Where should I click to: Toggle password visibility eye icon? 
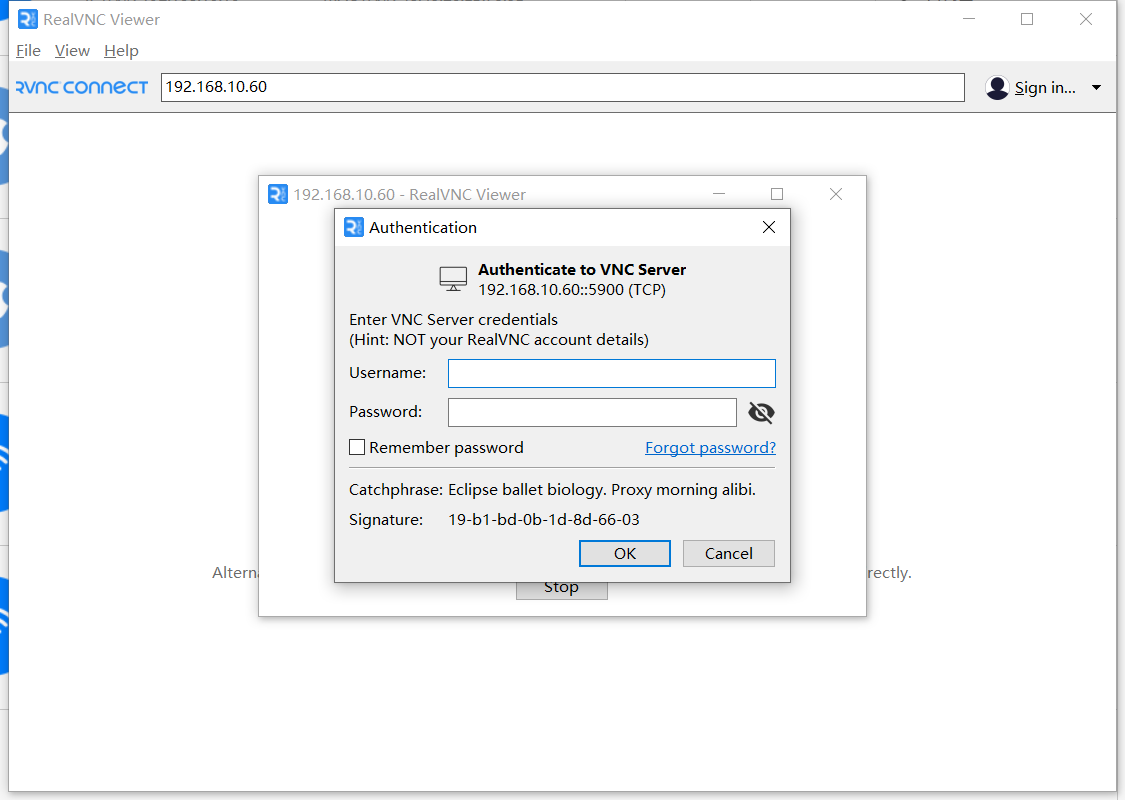[x=761, y=413]
